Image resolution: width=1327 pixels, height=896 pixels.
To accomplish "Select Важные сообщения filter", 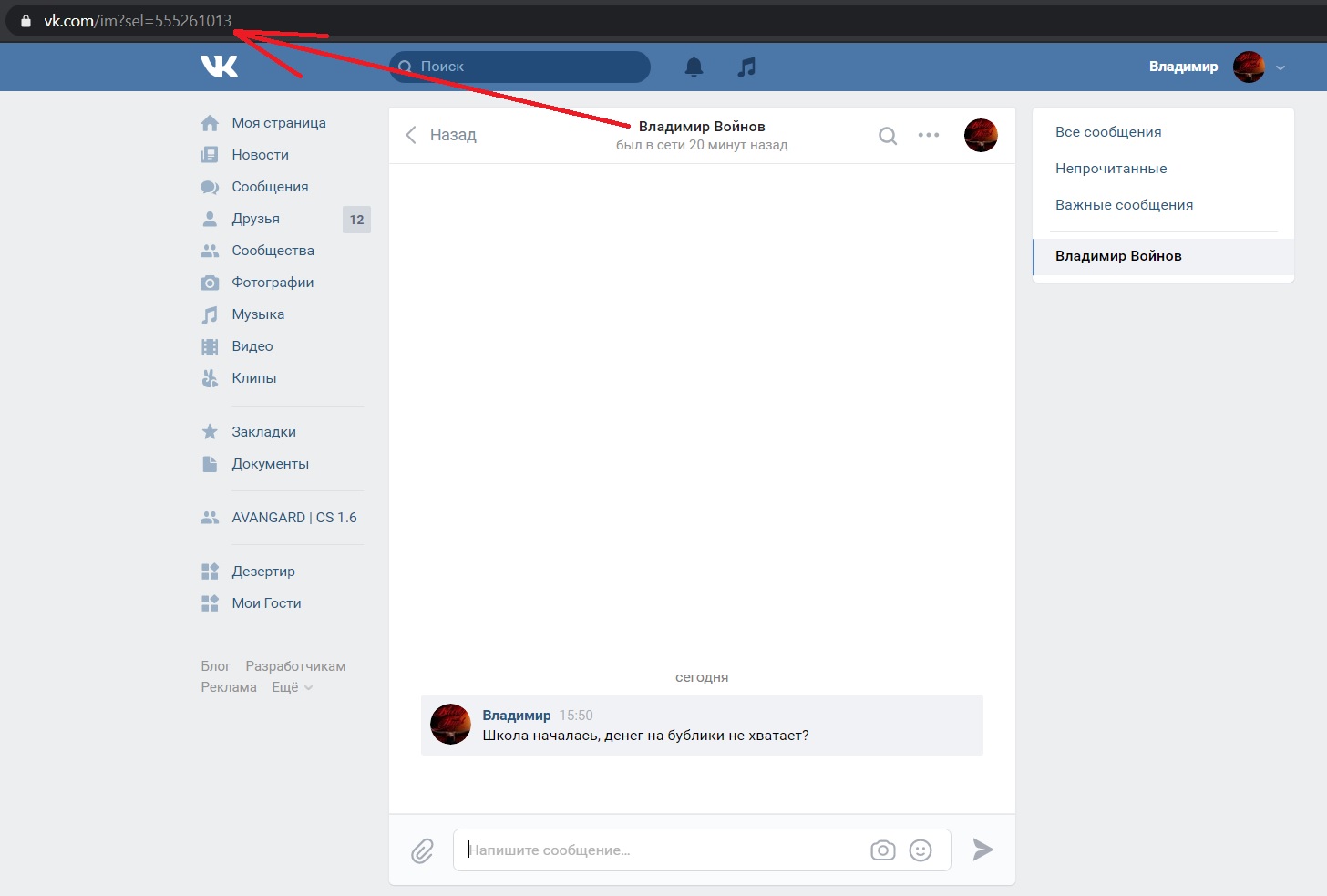I will coord(1124,205).
